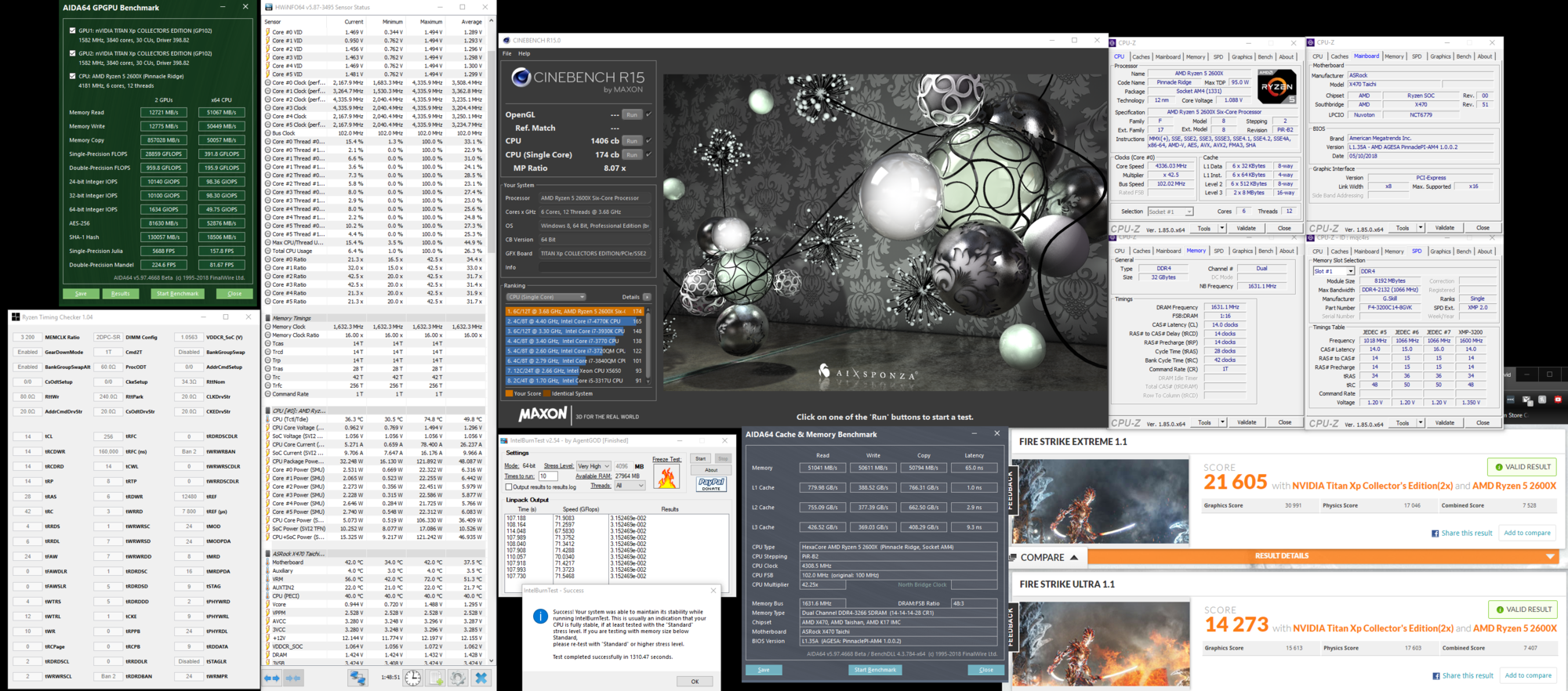Open Cinebench ranking CPU (Single Core) dropdown
The height and width of the screenshot is (691, 1568).
[x=546, y=297]
